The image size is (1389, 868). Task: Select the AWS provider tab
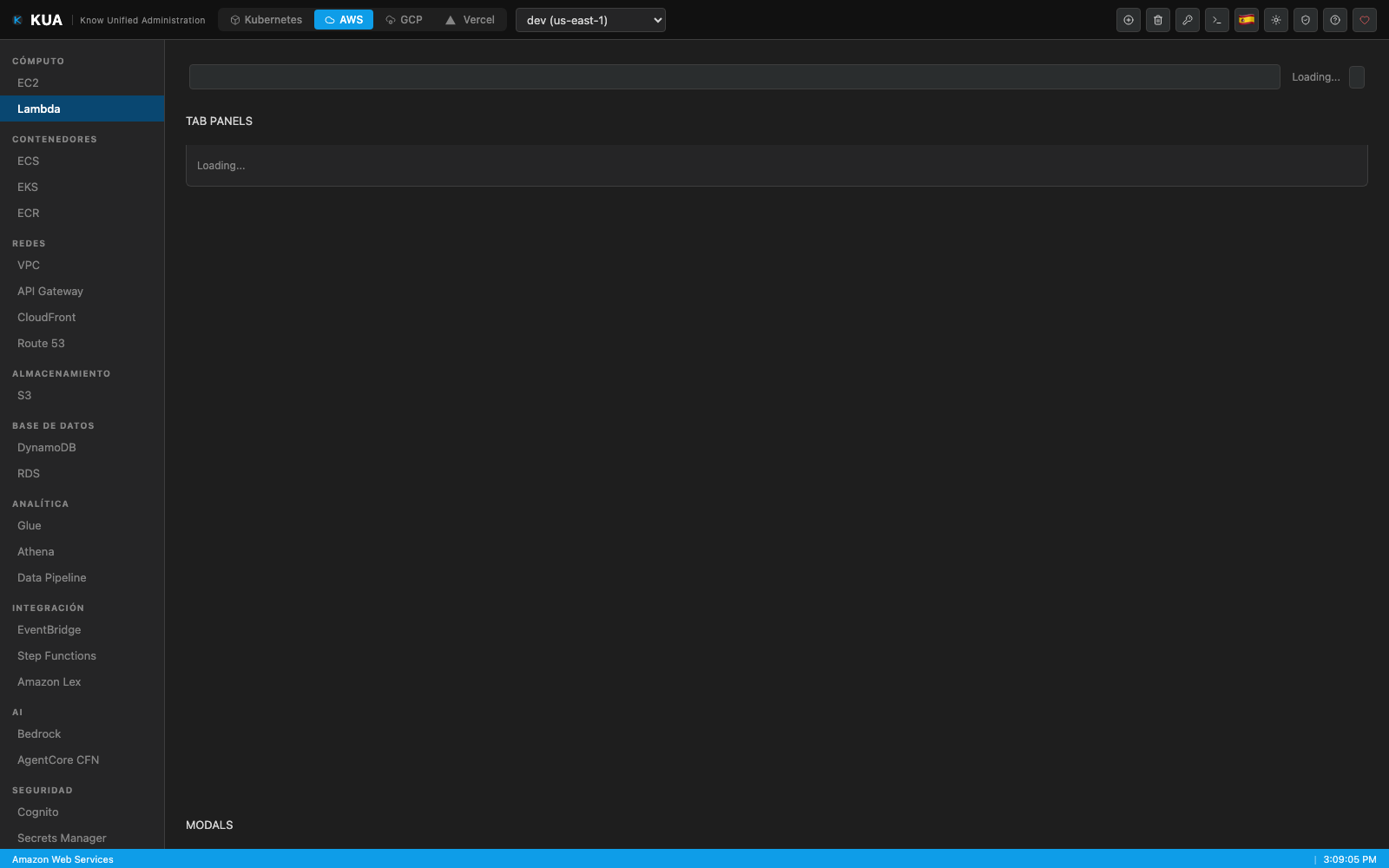344,20
